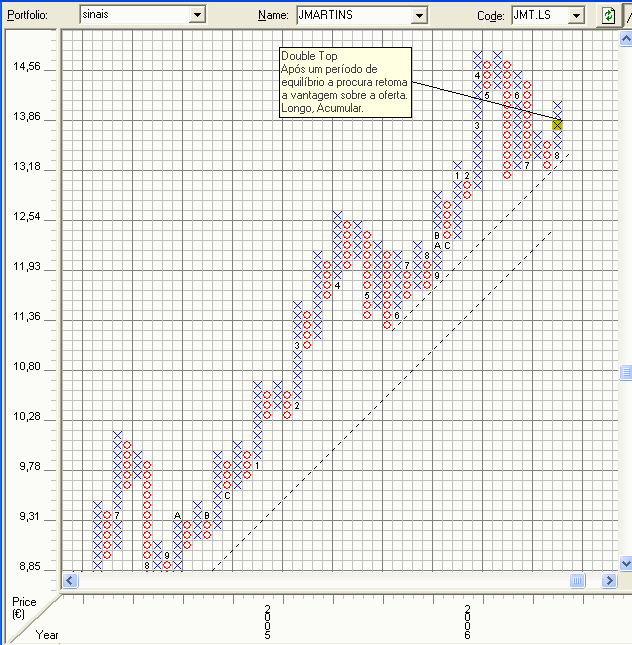The width and height of the screenshot is (632, 645).
Task: Click the 10,28 price axis label
Action: point(27,416)
